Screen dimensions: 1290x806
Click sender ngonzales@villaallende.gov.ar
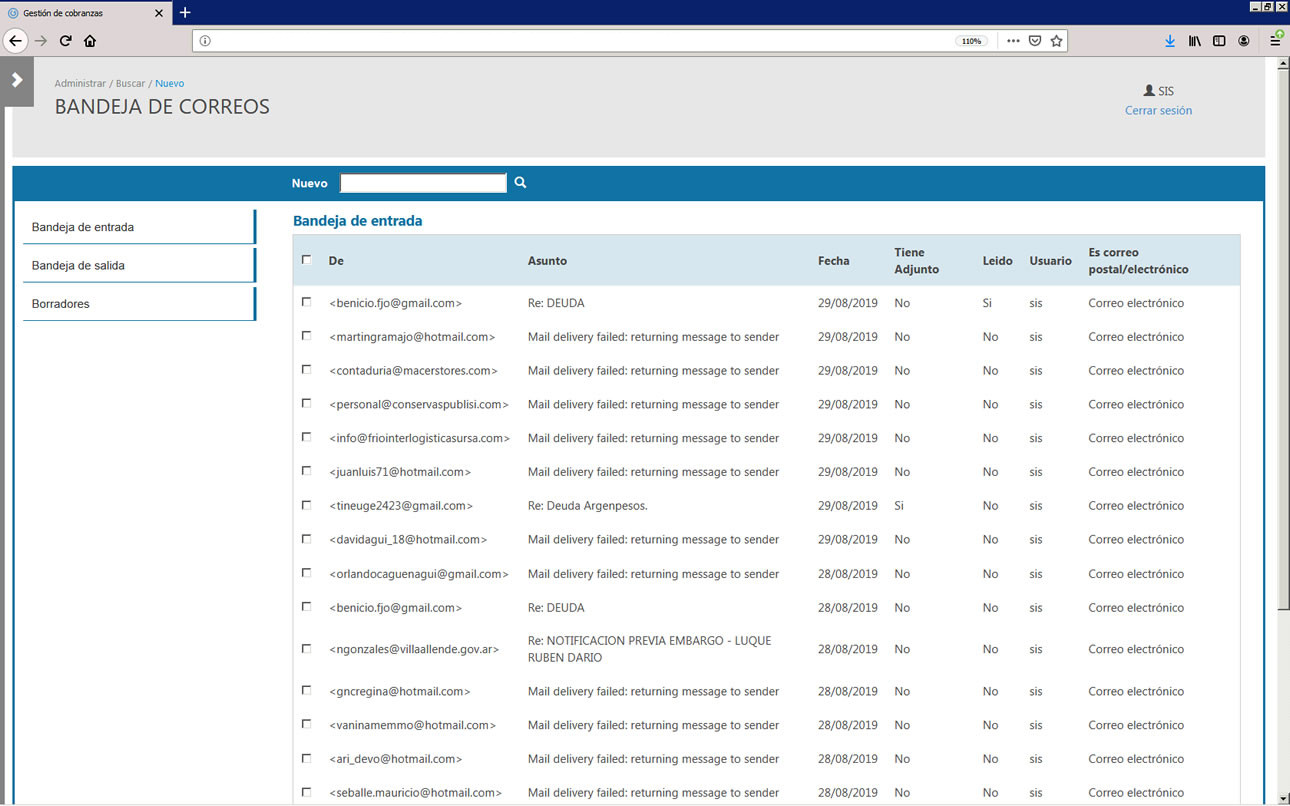(413, 649)
